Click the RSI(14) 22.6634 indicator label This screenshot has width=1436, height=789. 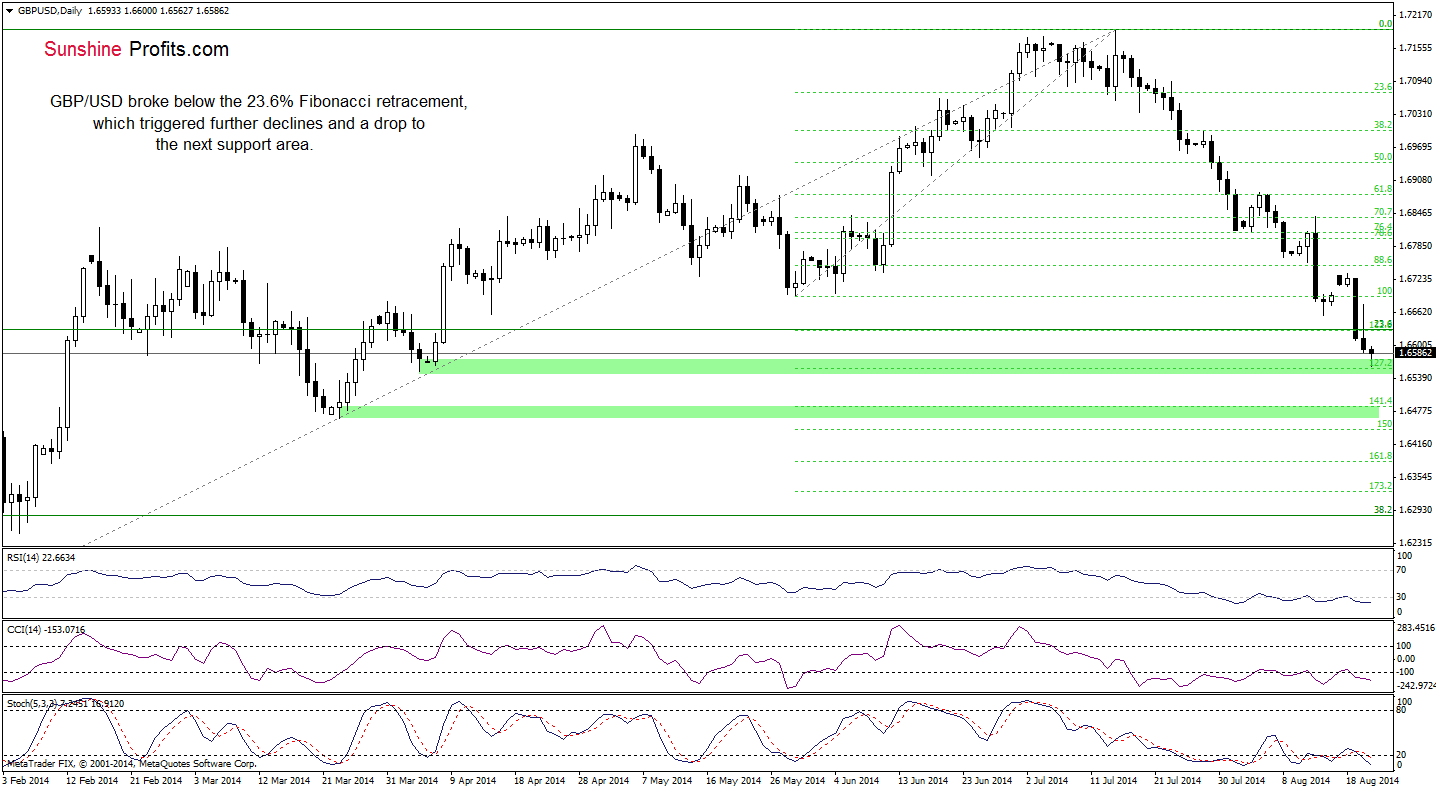click(41, 557)
